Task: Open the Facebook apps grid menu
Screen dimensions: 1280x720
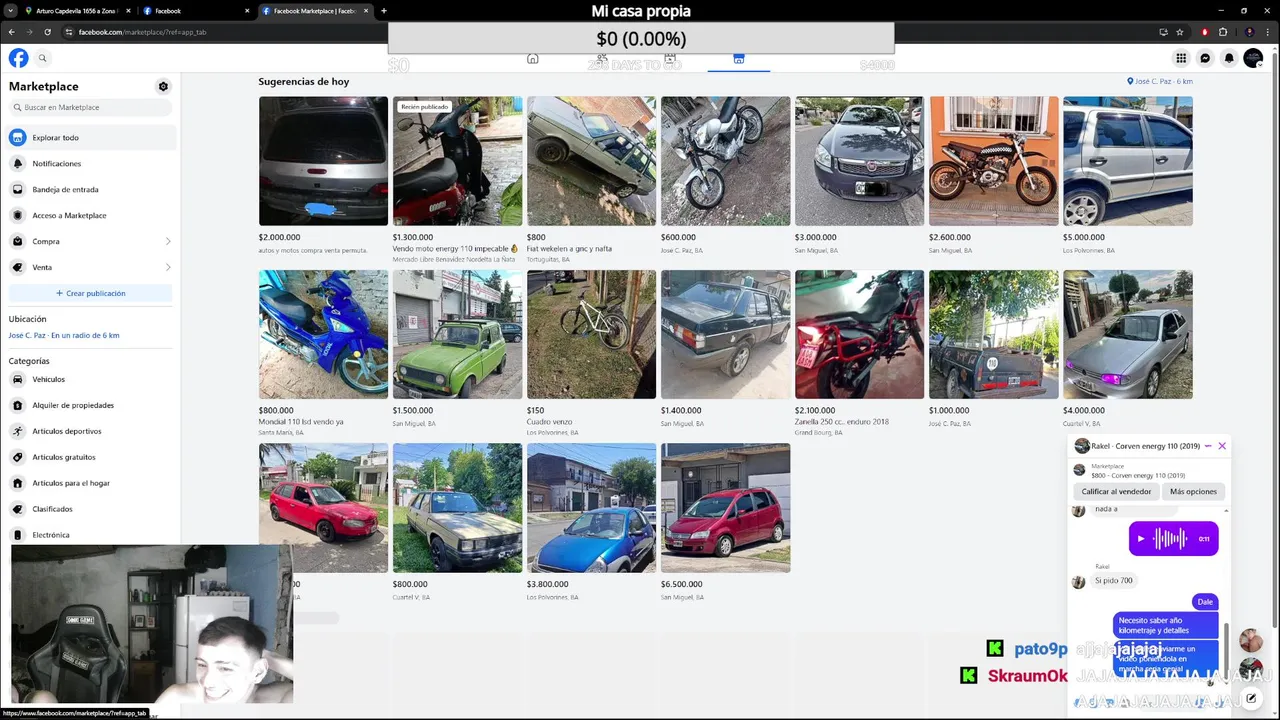Action: 1181,58
